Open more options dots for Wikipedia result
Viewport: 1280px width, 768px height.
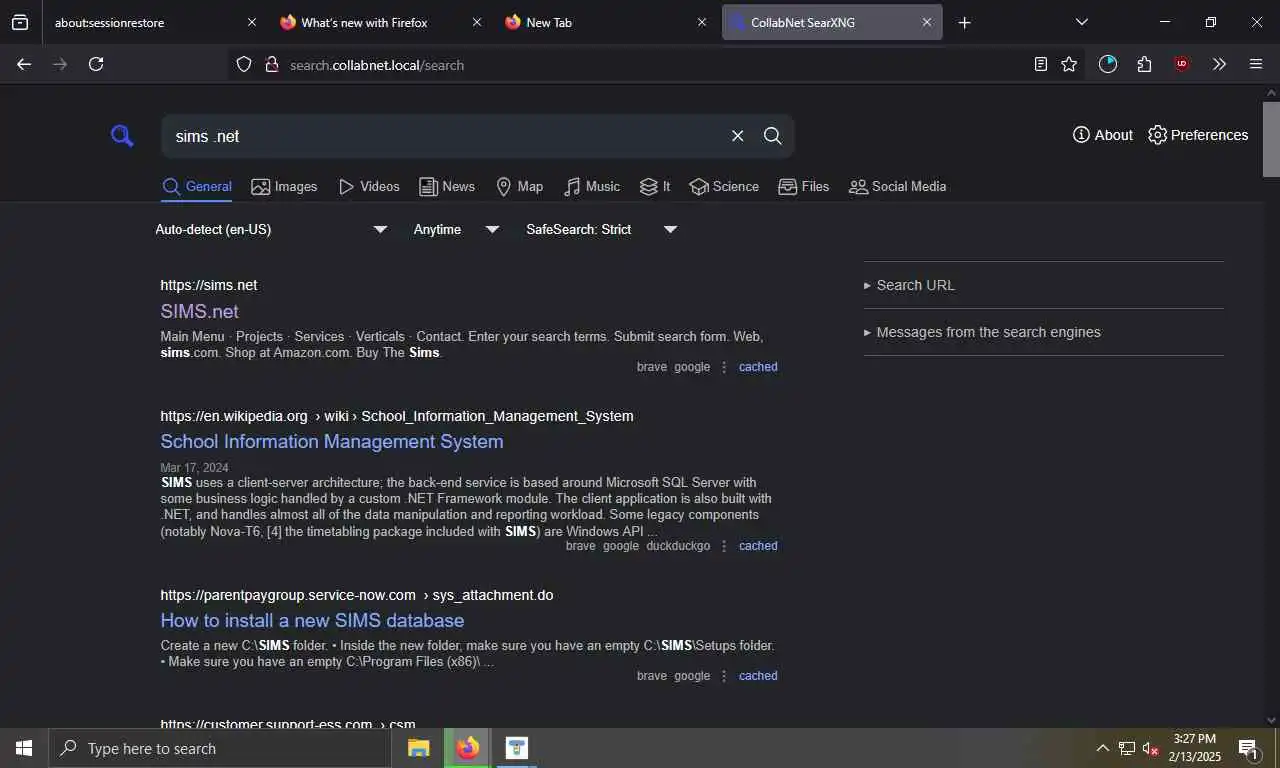tap(724, 546)
